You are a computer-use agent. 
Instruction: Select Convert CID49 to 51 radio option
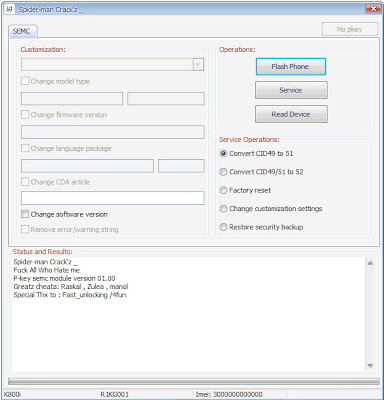coord(223,153)
